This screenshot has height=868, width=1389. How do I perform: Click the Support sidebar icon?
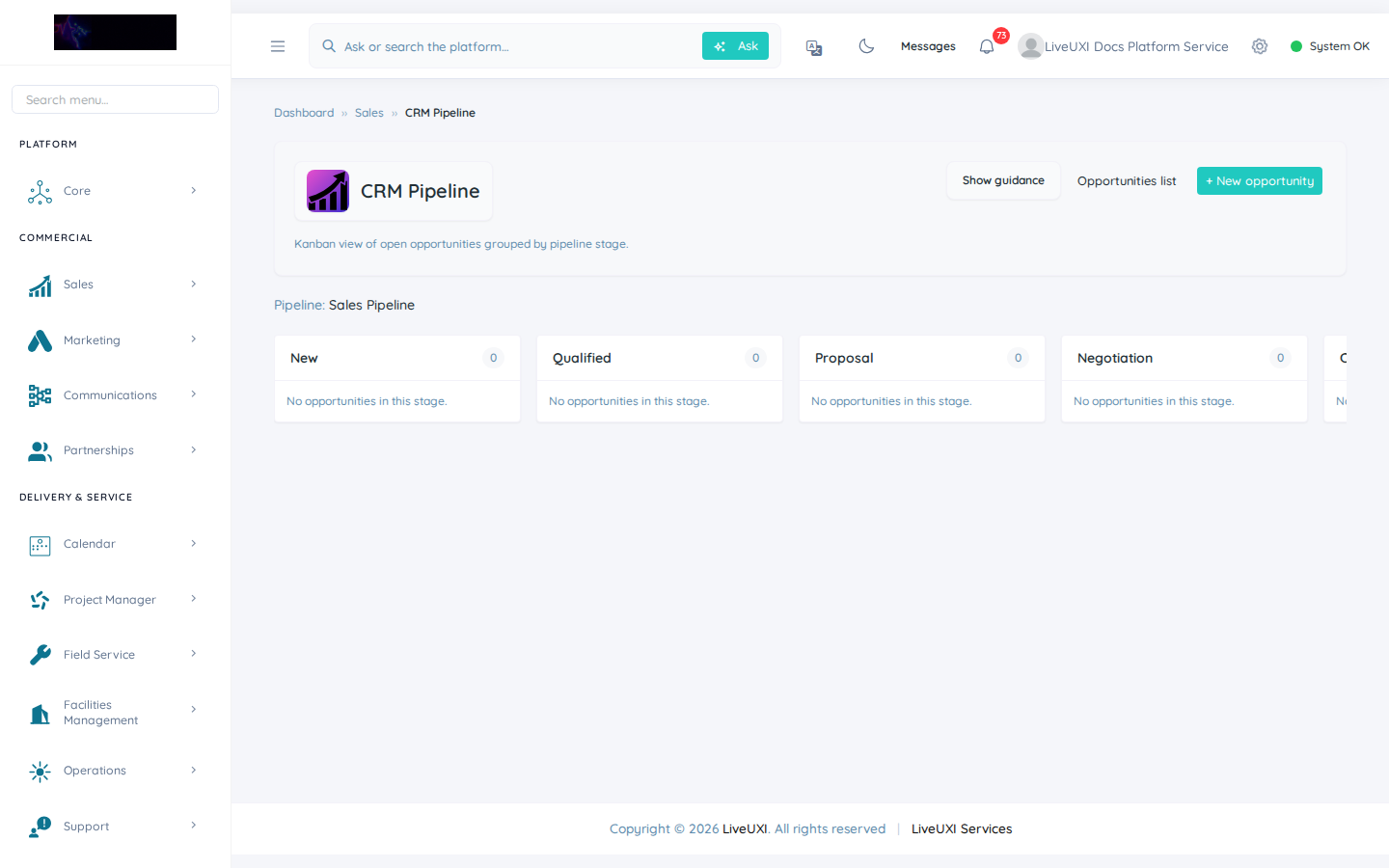pos(40,827)
